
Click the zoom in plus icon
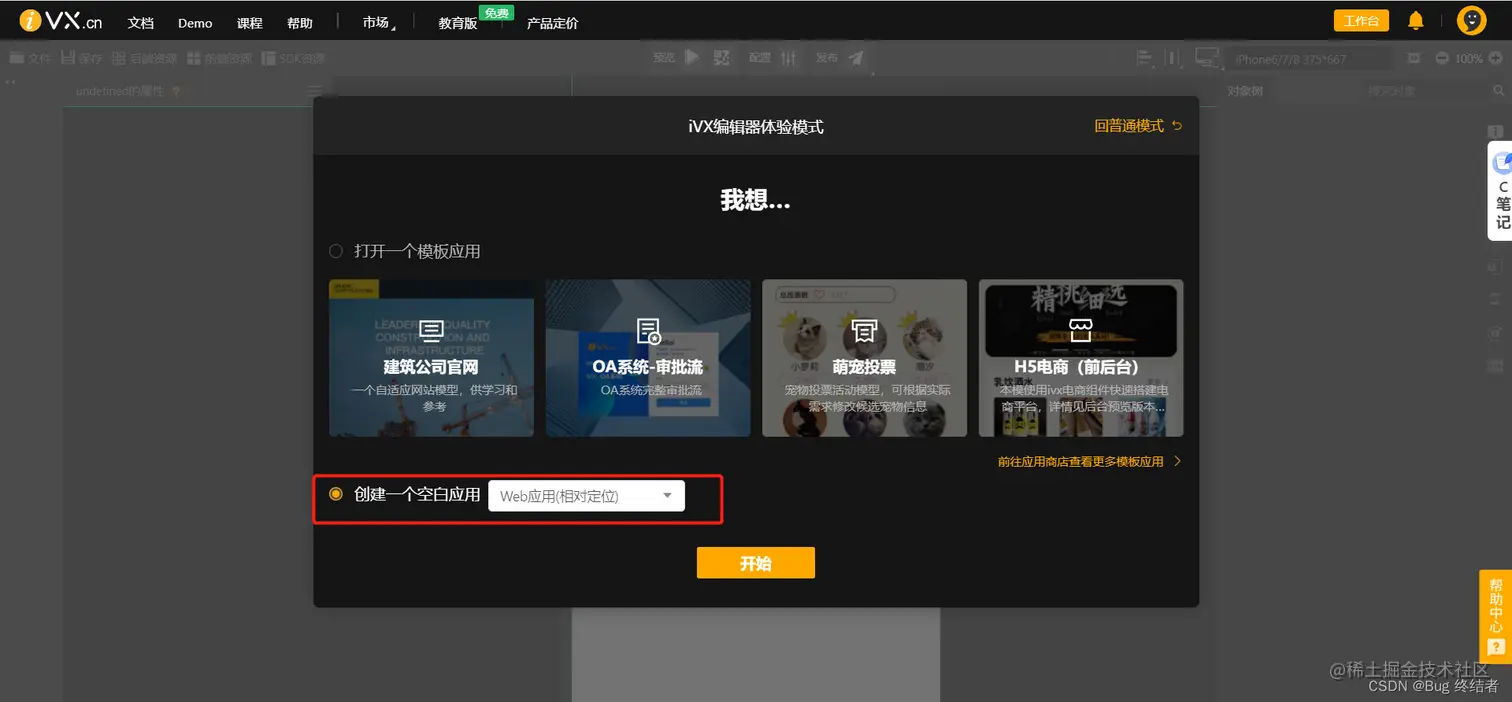[x=1497, y=58]
